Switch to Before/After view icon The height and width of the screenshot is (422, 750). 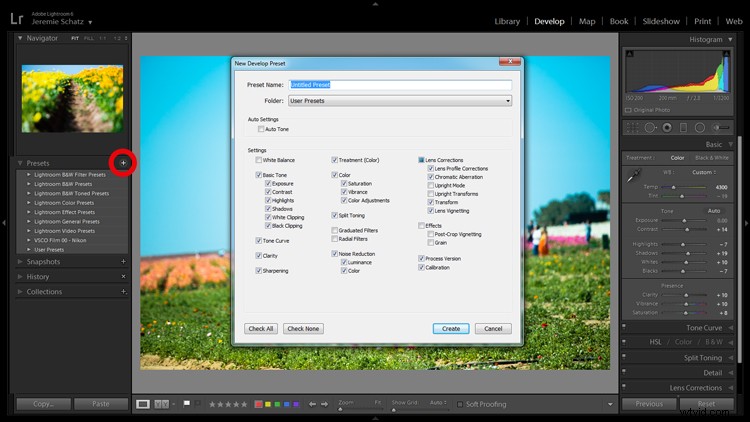click(162, 404)
